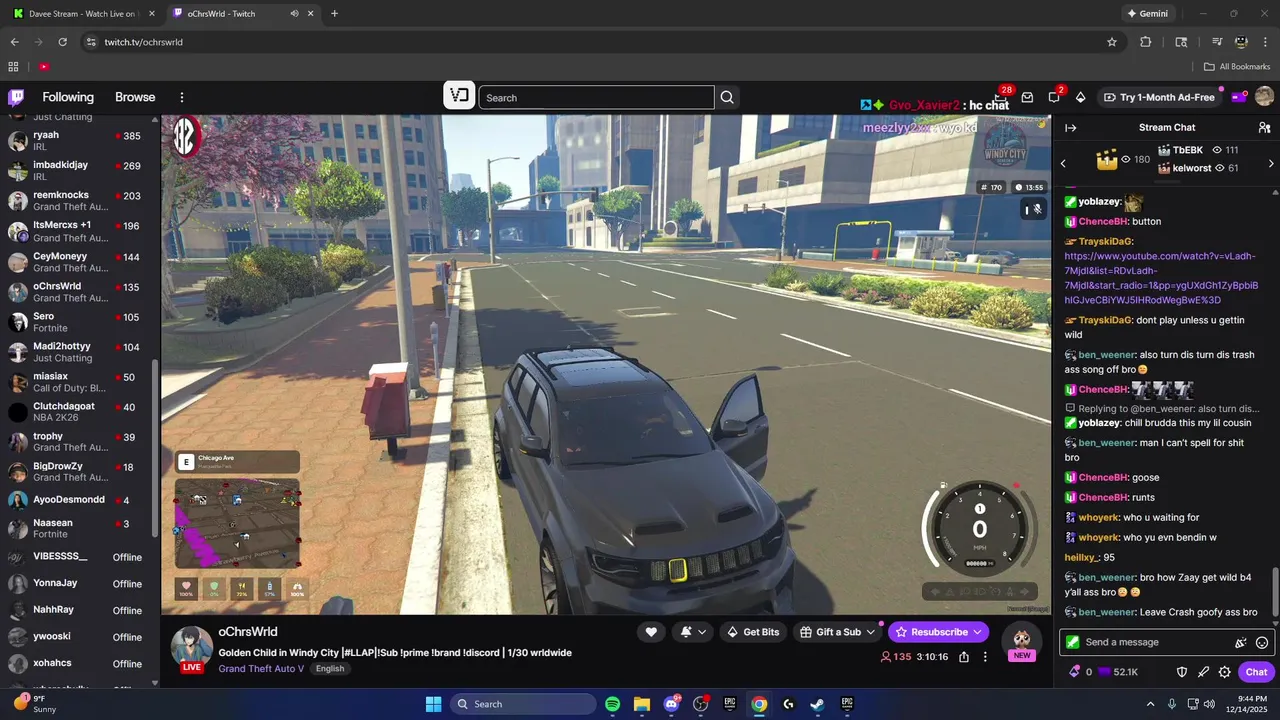This screenshot has height=720, width=1280.
Task: Open the emote picker in chat box
Action: coord(1262,643)
